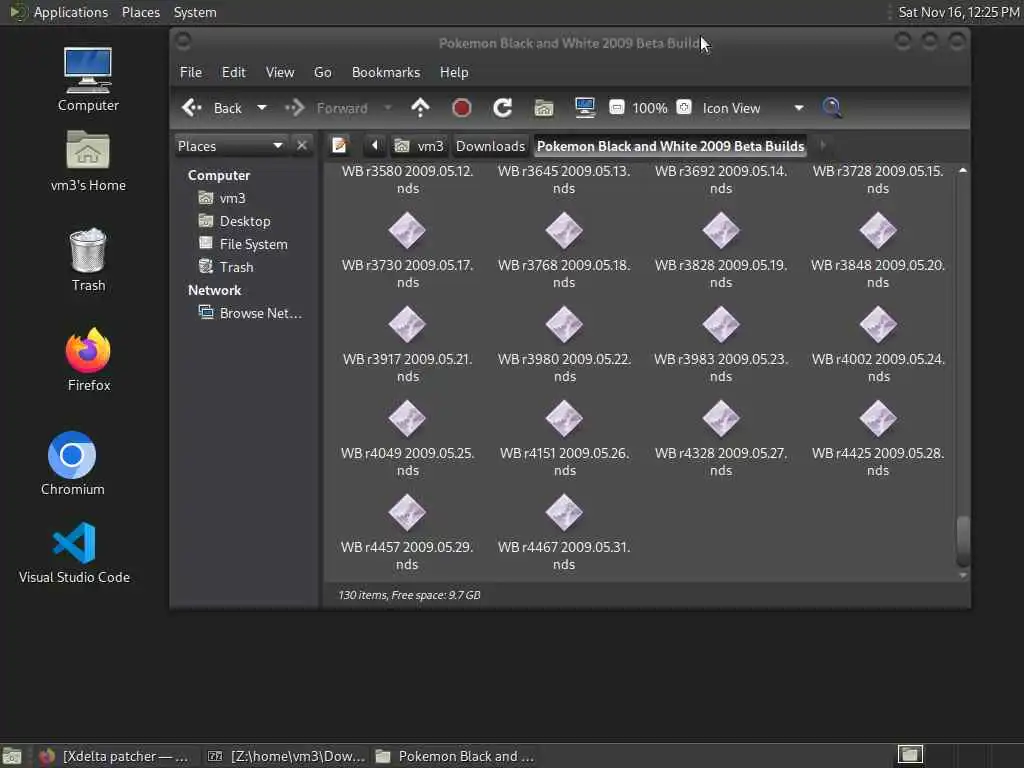The height and width of the screenshot is (768, 1024).
Task: Open the Help menu
Action: coord(454,72)
